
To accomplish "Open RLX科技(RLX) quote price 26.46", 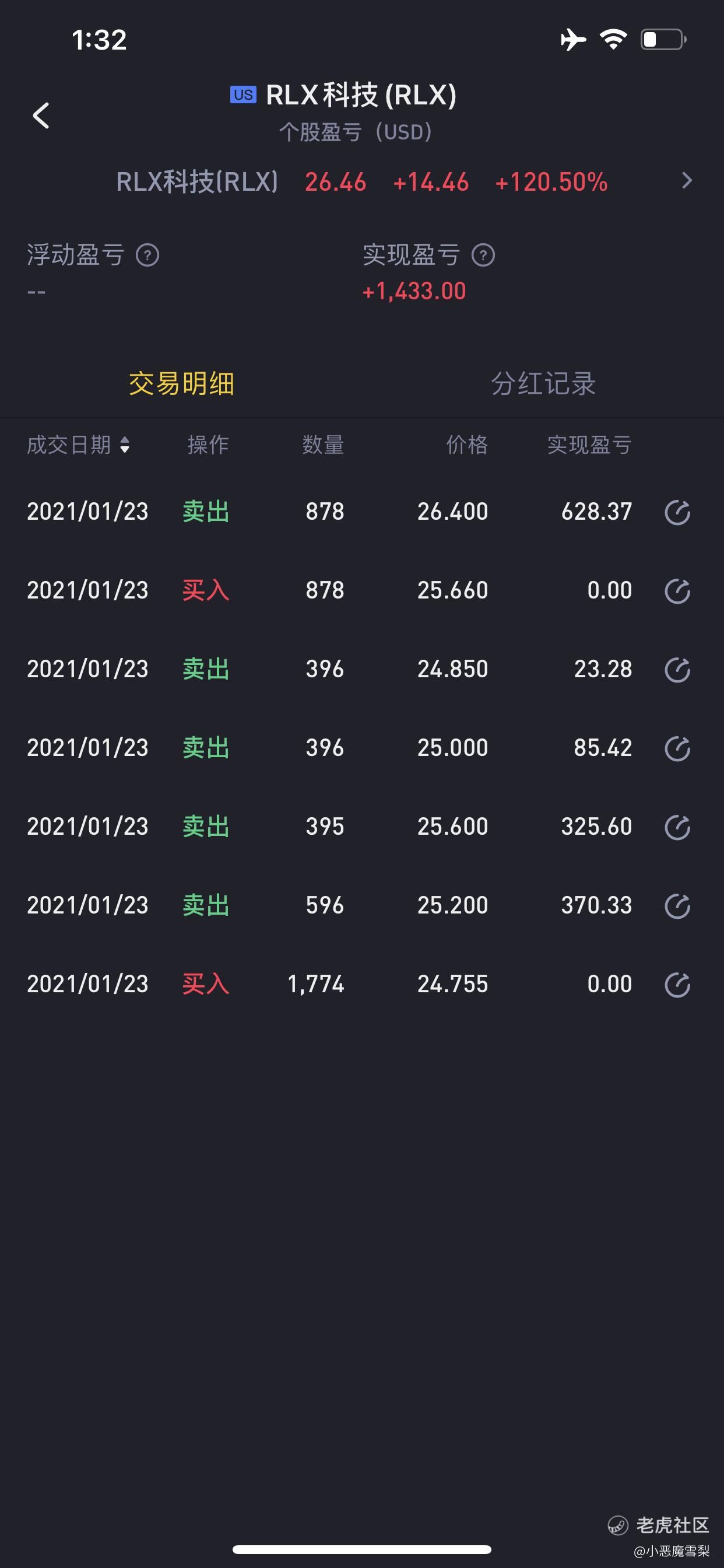I will (x=335, y=182).
